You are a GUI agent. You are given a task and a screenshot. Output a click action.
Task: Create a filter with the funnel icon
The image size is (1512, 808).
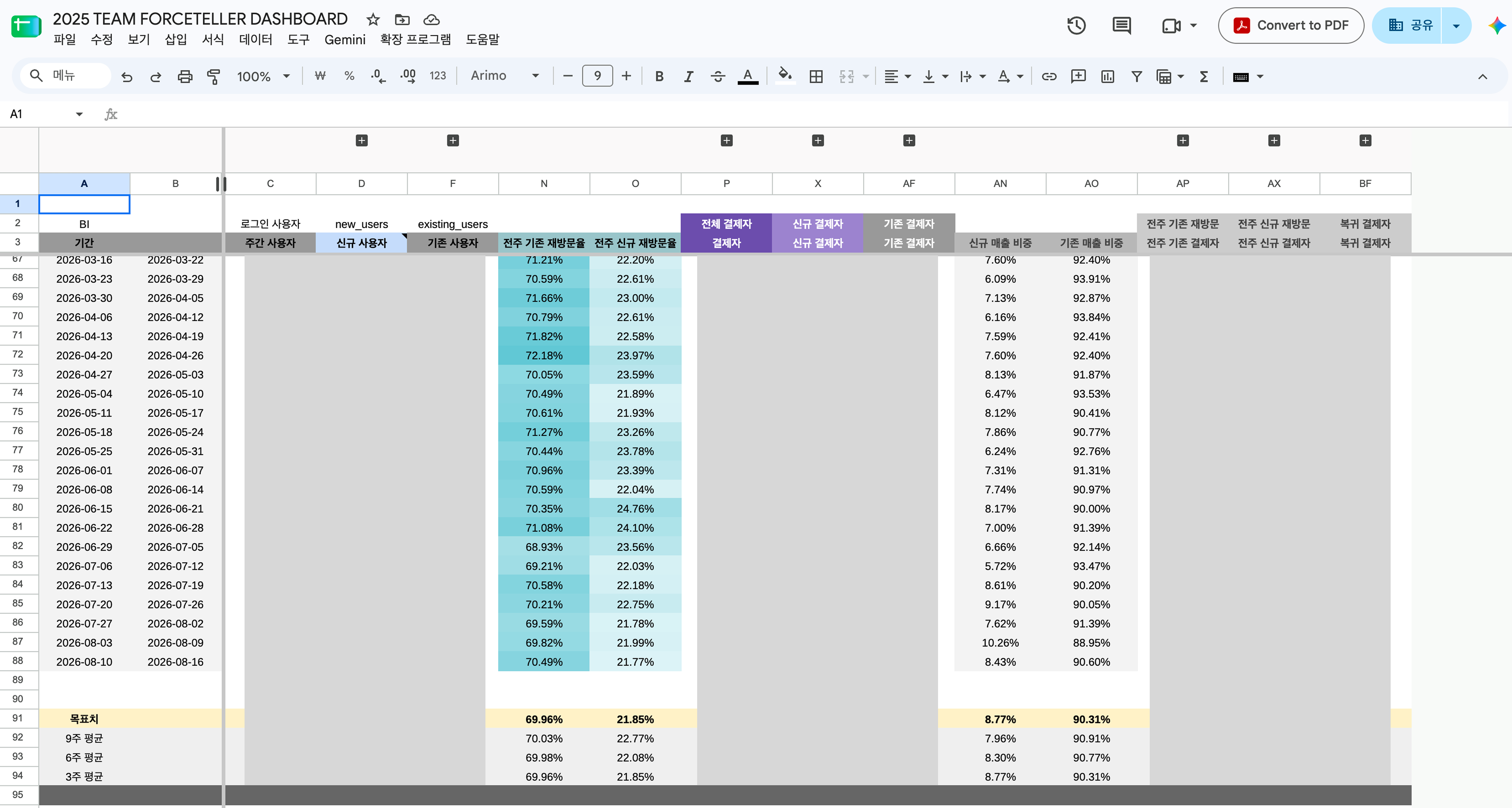(x=1137, y=76)
